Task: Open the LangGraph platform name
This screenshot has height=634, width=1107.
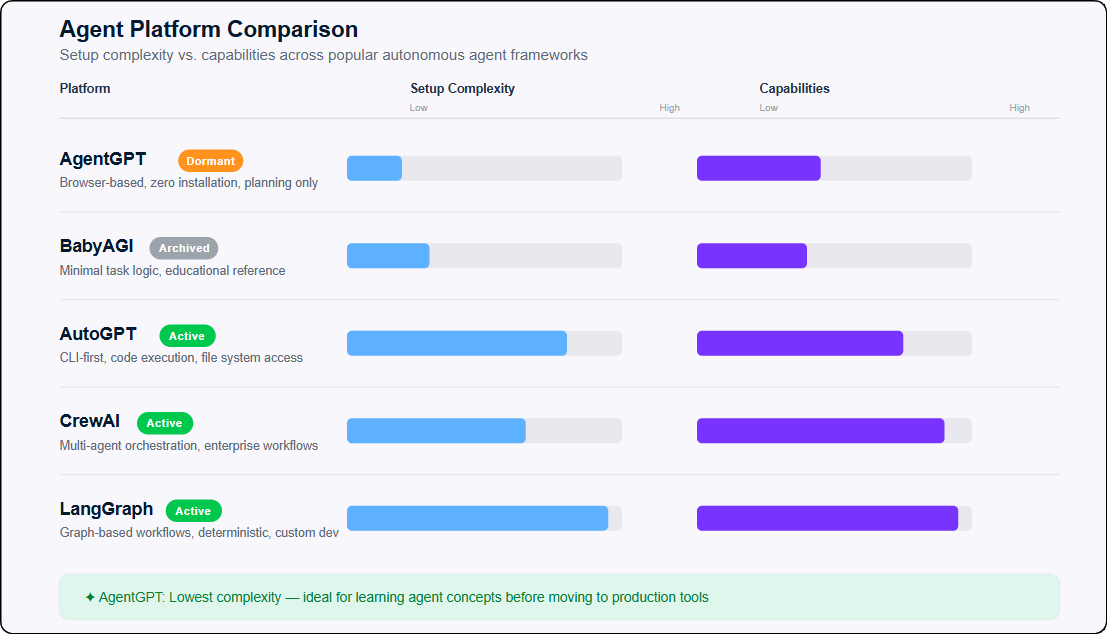Action: tap(106, 509)
